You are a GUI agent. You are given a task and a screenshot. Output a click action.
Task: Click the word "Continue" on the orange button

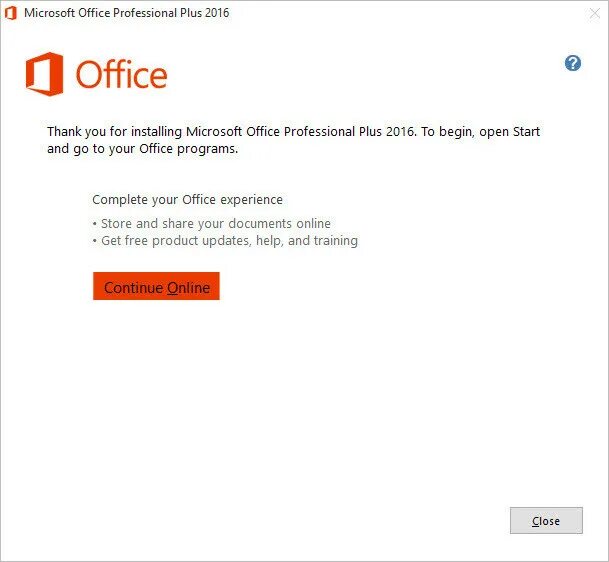133,288
